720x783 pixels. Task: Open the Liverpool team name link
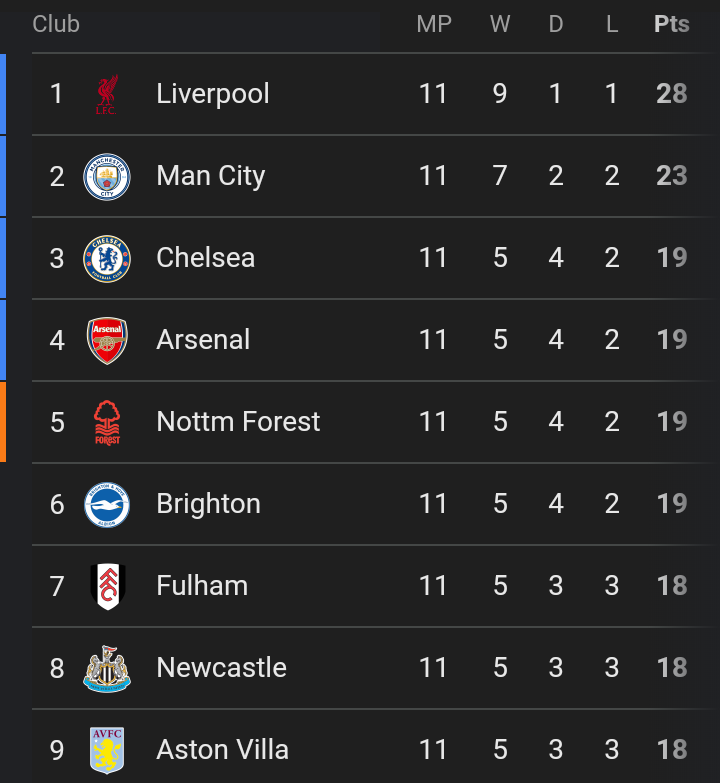pyautogui.click(x=213, y=94)
